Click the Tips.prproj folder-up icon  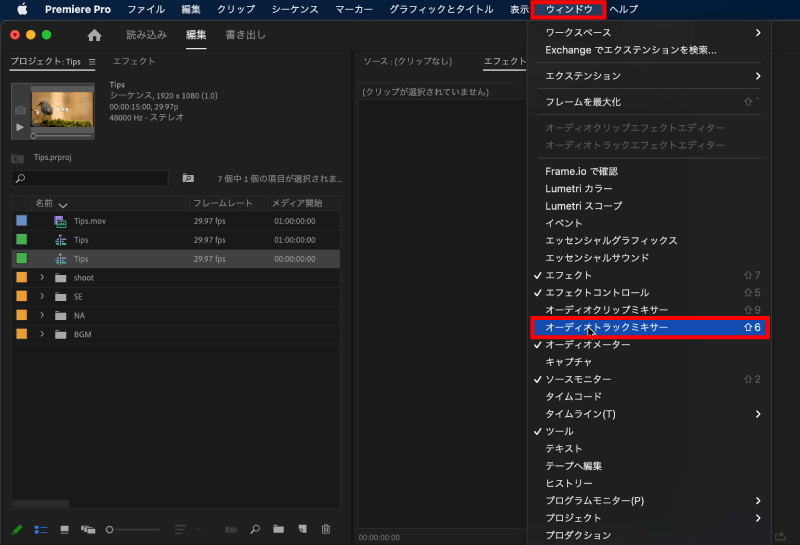(17, 158)
